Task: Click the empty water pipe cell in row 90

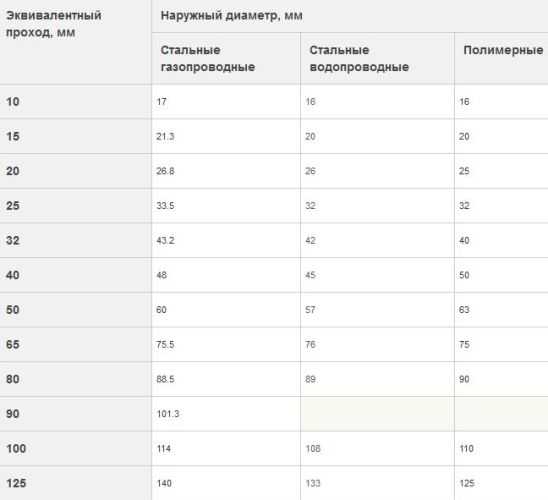Action: (x=377, y=414)
